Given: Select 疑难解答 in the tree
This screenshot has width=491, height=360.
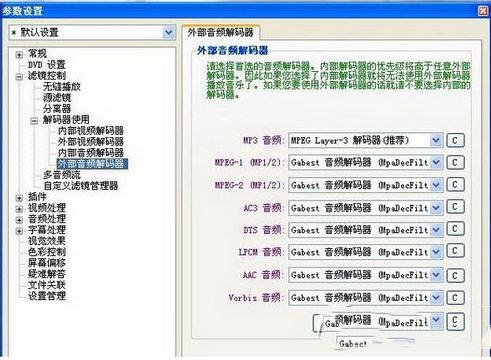Looking at the screenshot, I should click(x=47, y=274).
